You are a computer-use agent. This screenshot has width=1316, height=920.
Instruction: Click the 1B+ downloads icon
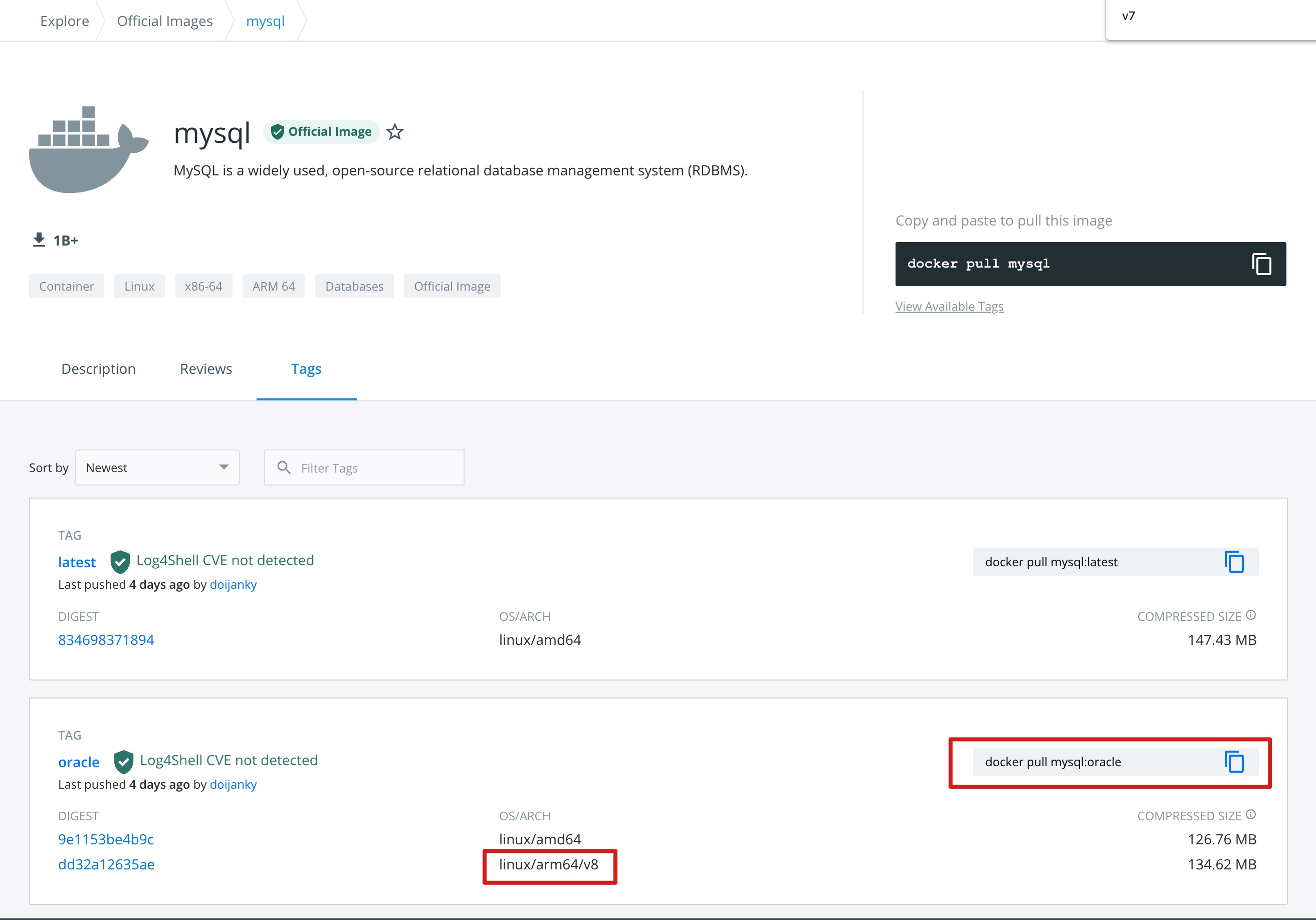pyautogui.click(x=39, y=240)
